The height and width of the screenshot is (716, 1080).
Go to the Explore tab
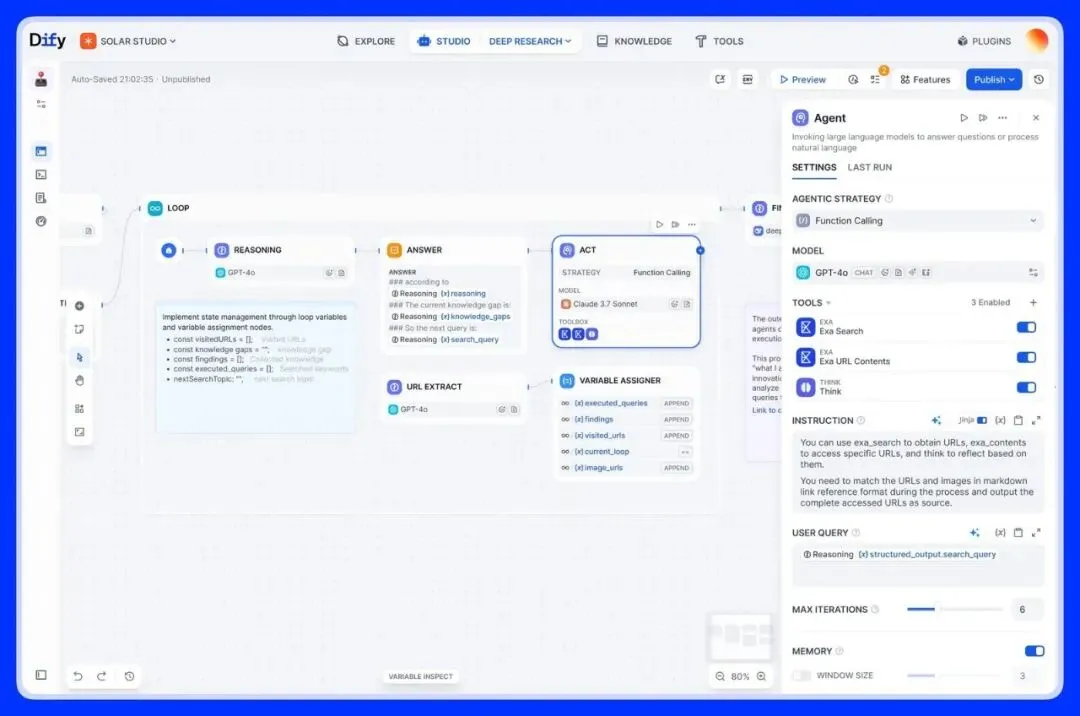point(366,41)
